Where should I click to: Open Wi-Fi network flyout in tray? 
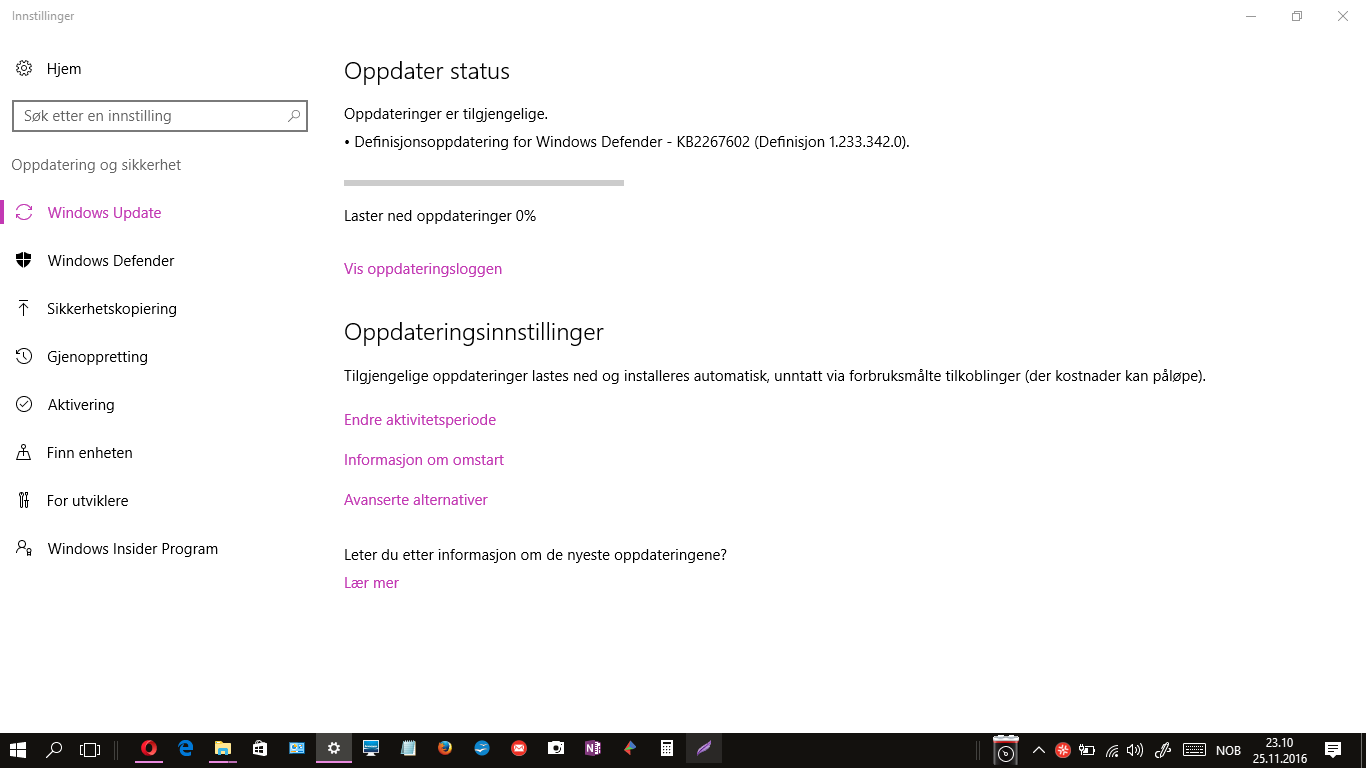pyautogui.click(x=1111, y=750)
